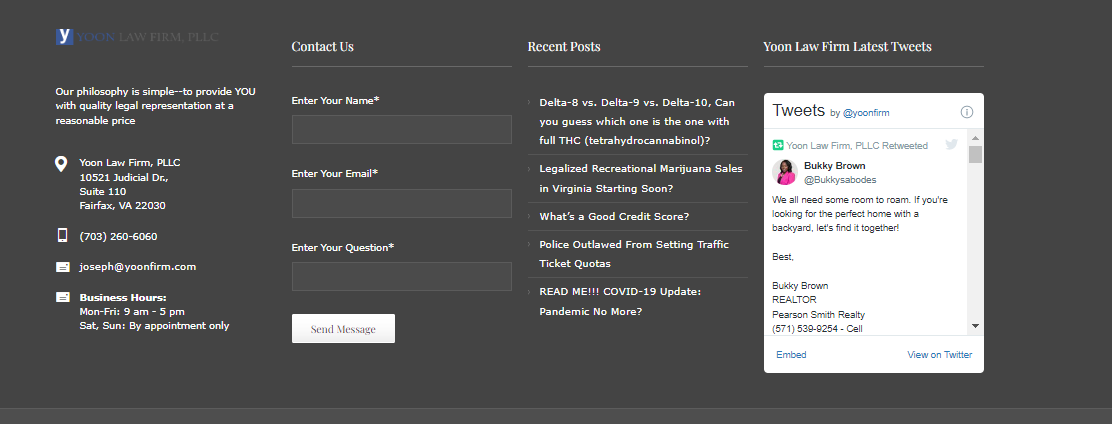Read What's a Good Credit Score post
1112x424 pixels.
[614, 217]
